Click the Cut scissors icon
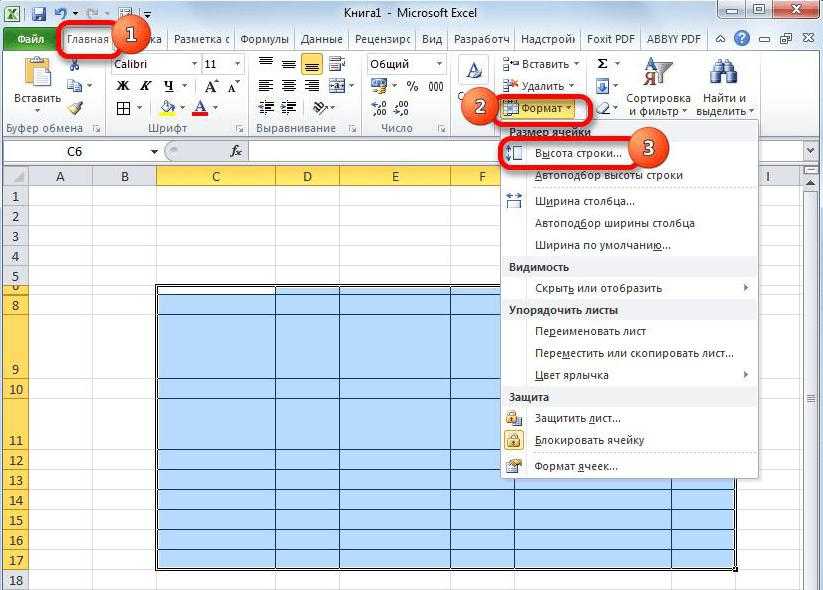 tap(75, 65)
